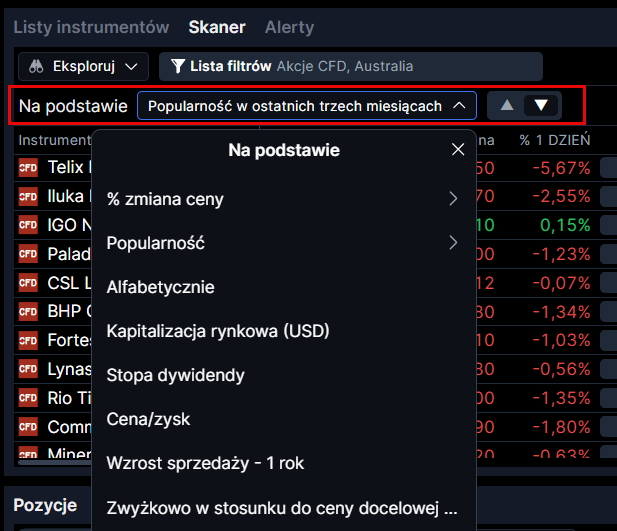The image size is (617, 531).
Task: Switch to the Listy instrumentów tab
Action: [x=91, y=27]
